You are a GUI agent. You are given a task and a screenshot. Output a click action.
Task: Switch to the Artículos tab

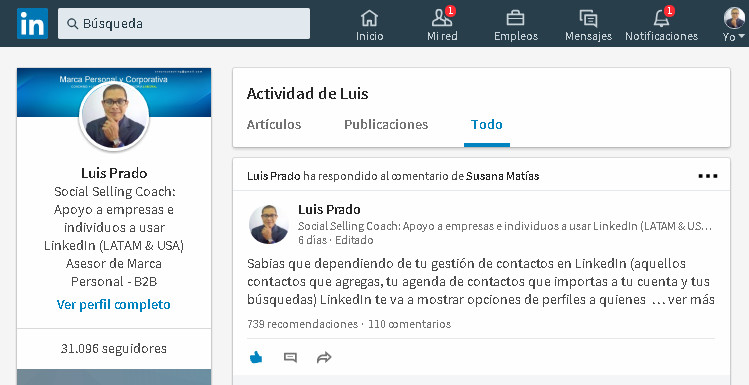pos(274,125)
